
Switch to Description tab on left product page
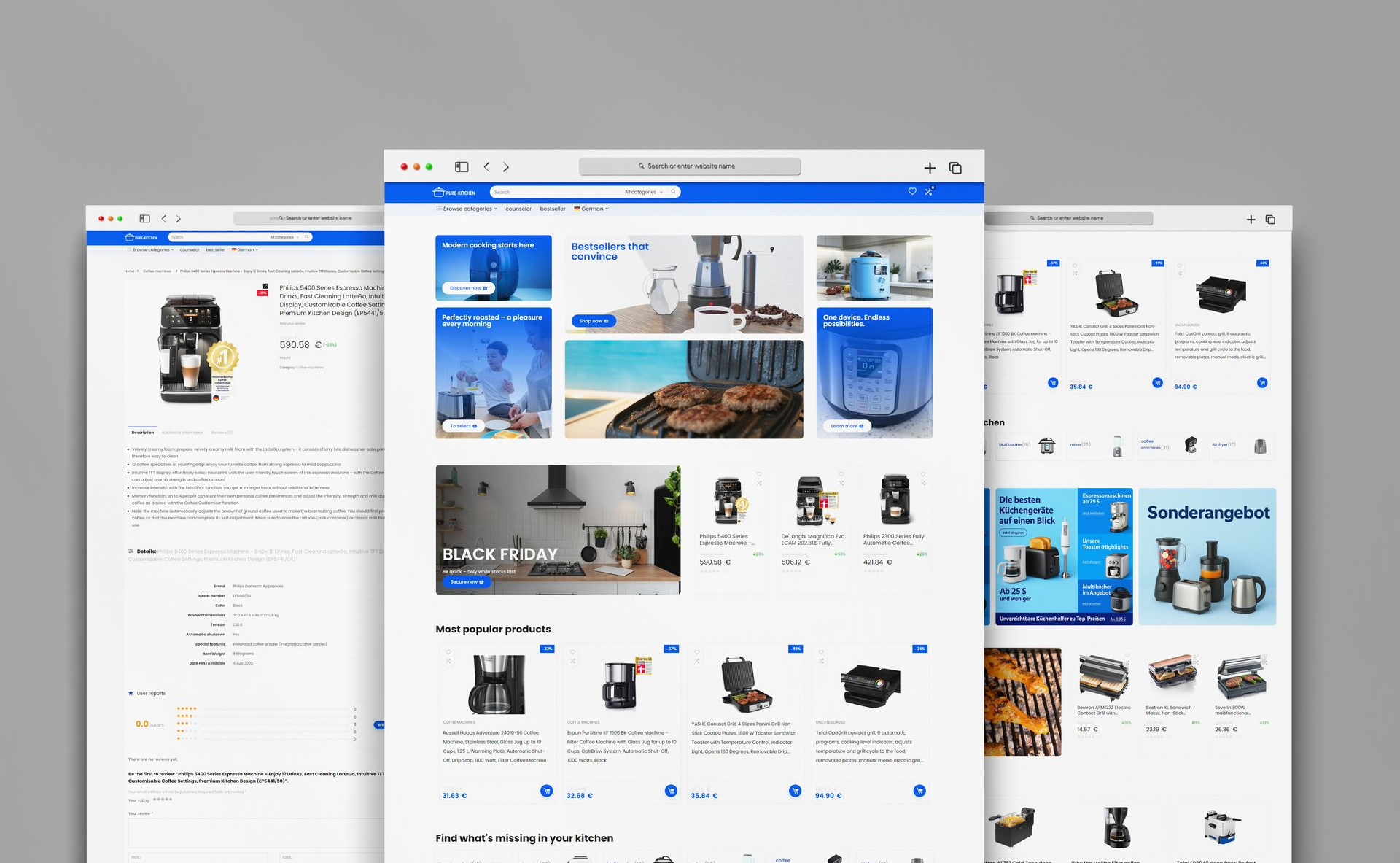[x=143, y=433]
